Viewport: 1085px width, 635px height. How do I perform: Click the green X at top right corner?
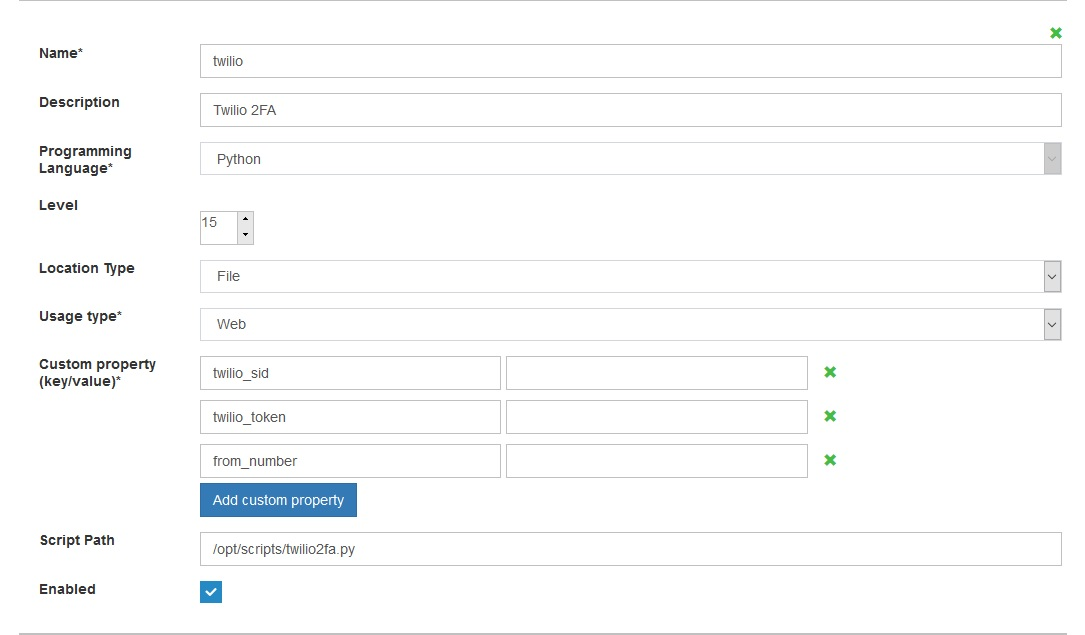(1055, 33)
